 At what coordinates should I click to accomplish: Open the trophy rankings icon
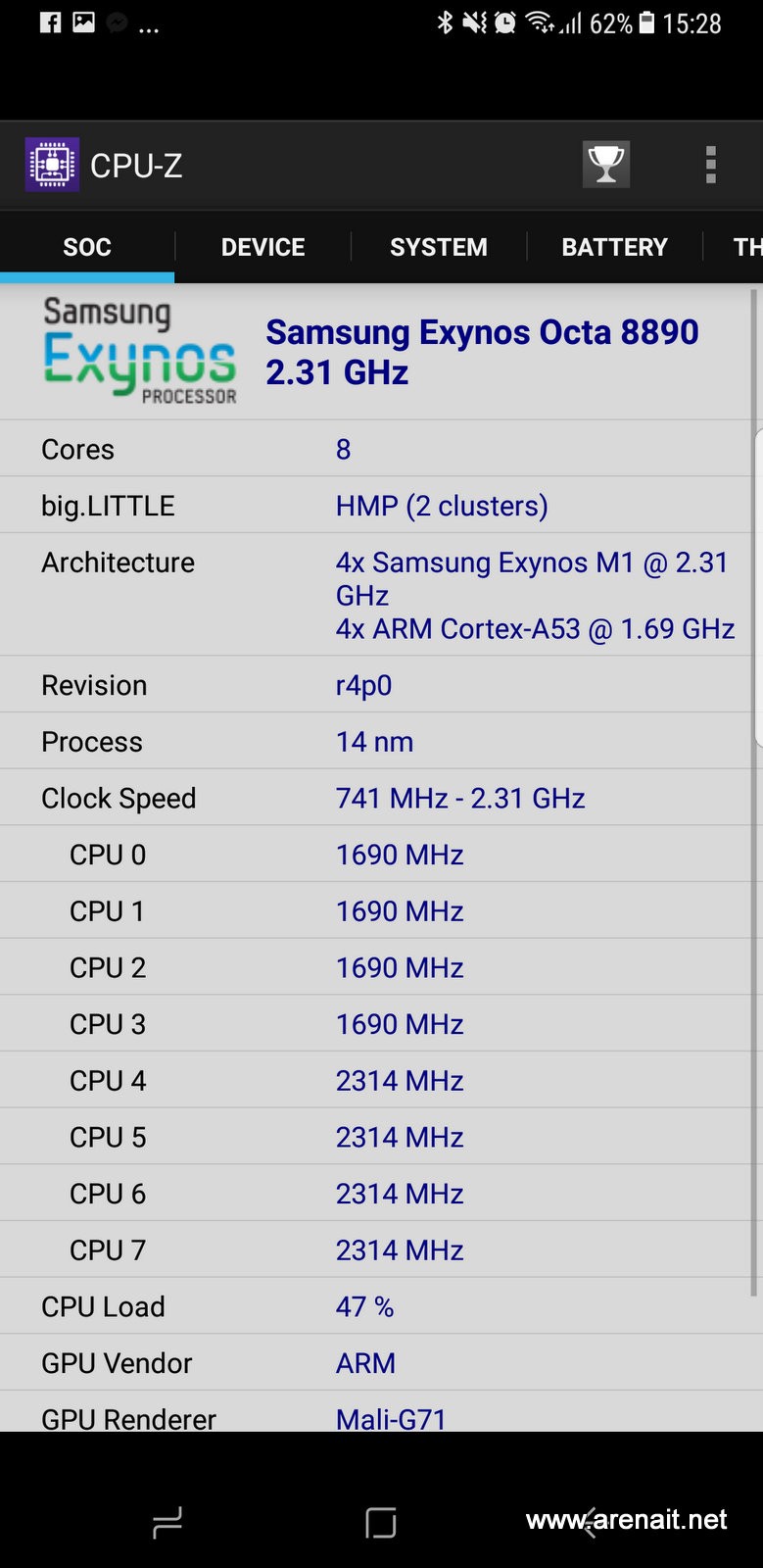tap(605, 165)
